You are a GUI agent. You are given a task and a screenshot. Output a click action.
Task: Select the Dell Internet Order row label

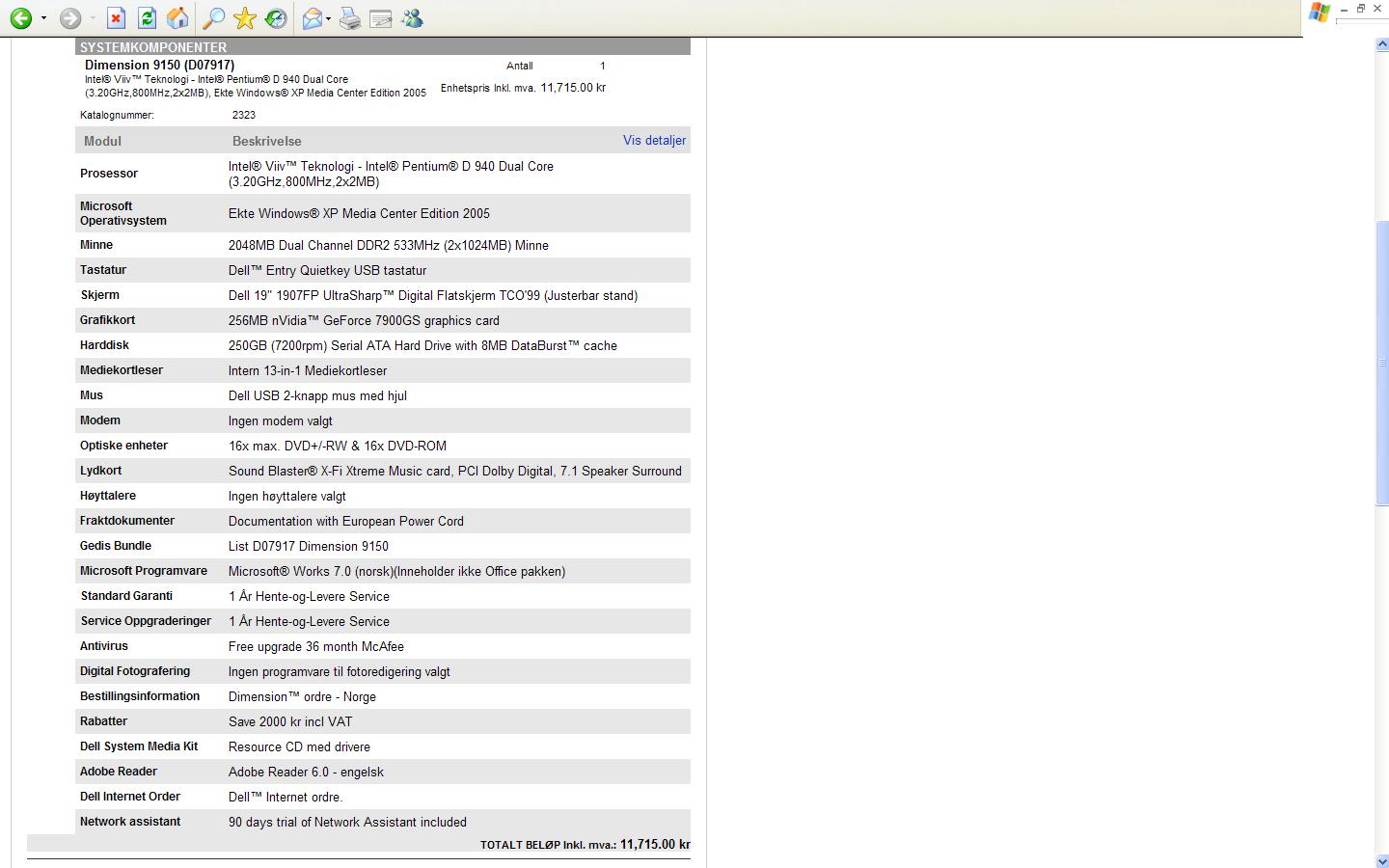(130, 797)
